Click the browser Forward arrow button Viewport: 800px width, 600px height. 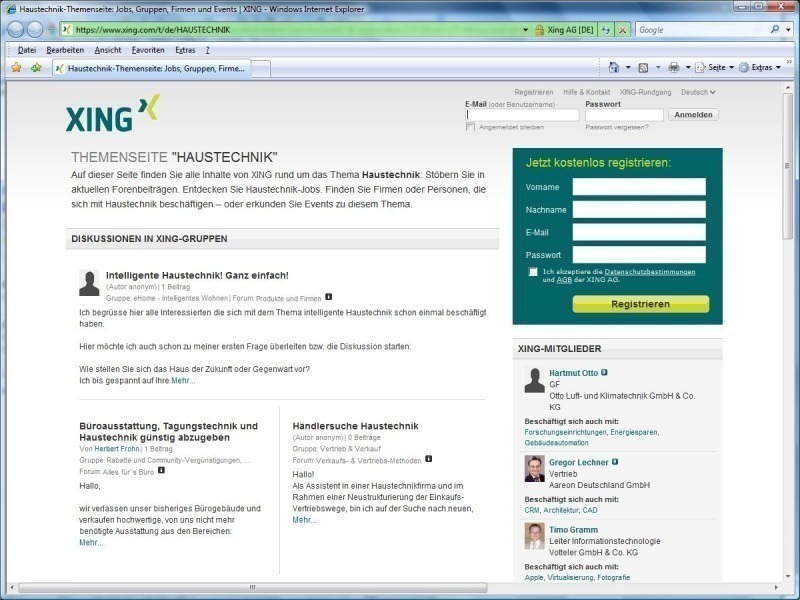[35, 30]
